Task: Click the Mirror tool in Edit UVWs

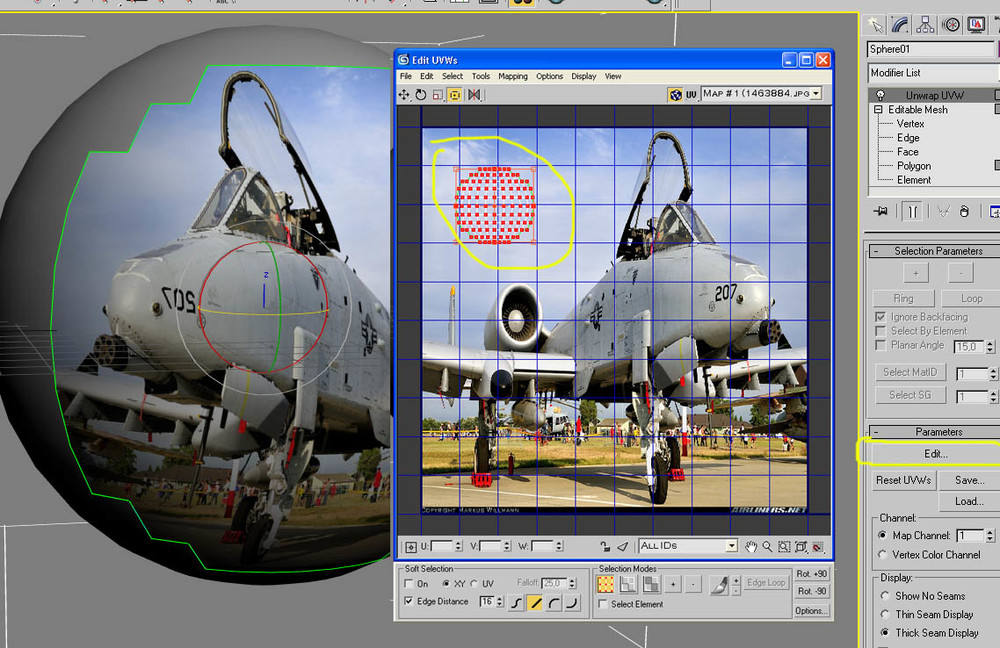Action: tap(474, 94)
